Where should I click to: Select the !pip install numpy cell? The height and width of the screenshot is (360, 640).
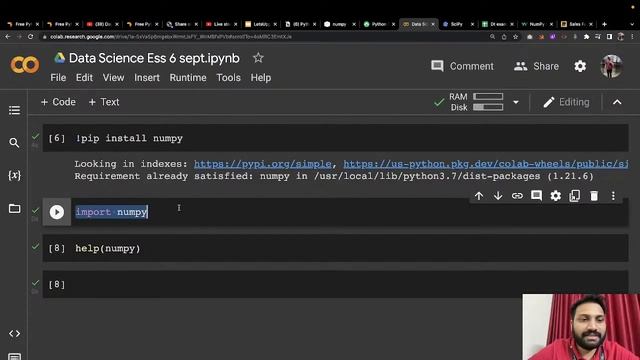[x=335, y=138]
